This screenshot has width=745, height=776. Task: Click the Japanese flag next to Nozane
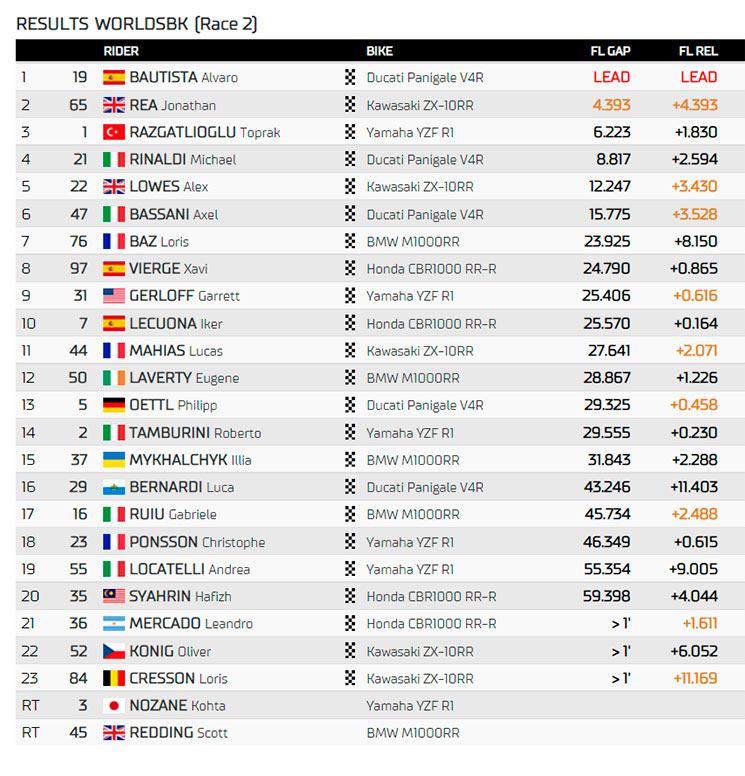pyautogui.click(x=114, y=705)
